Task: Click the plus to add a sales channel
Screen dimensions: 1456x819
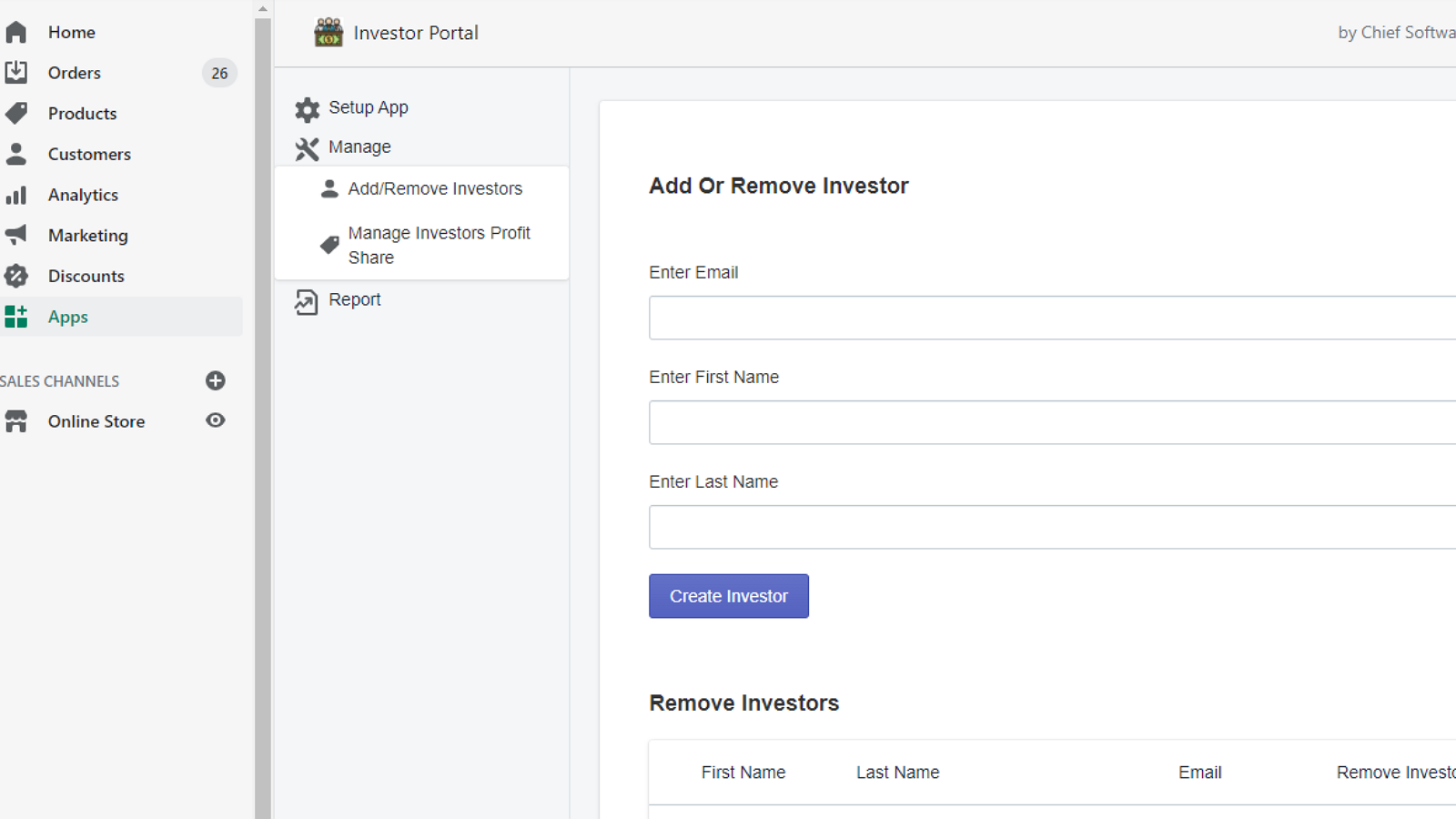Action: pos(215,380)
